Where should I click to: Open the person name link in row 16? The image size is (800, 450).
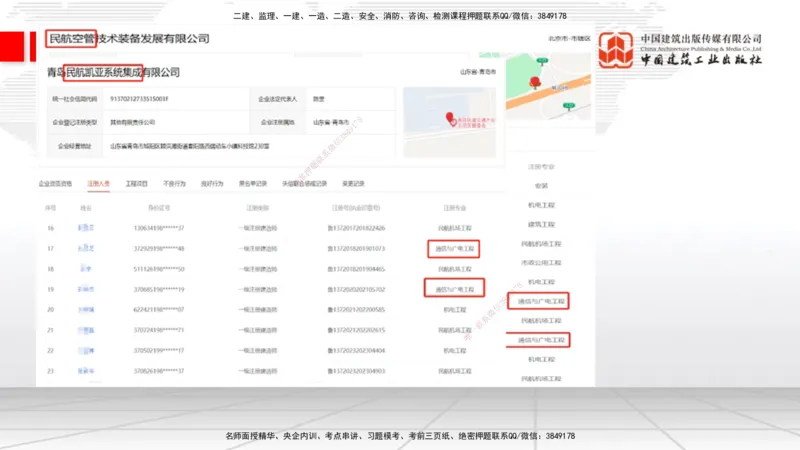coord(86,228)
